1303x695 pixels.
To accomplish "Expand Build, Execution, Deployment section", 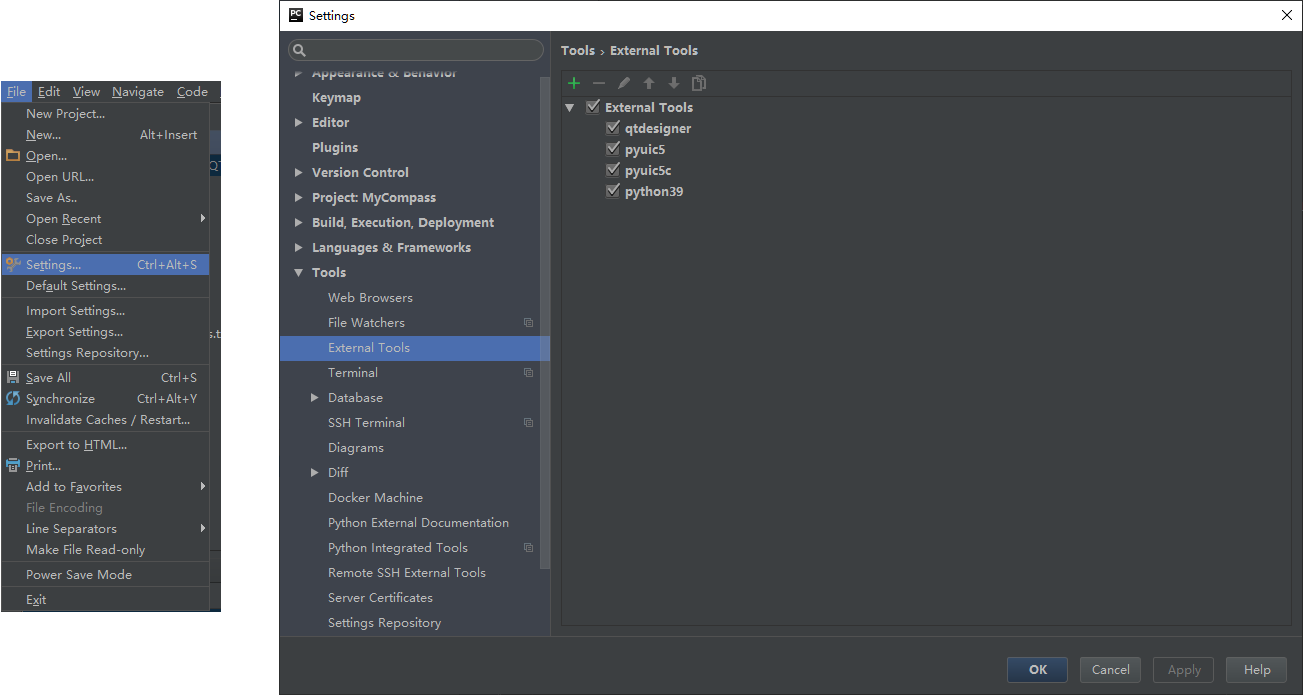I will click(299, 223).
